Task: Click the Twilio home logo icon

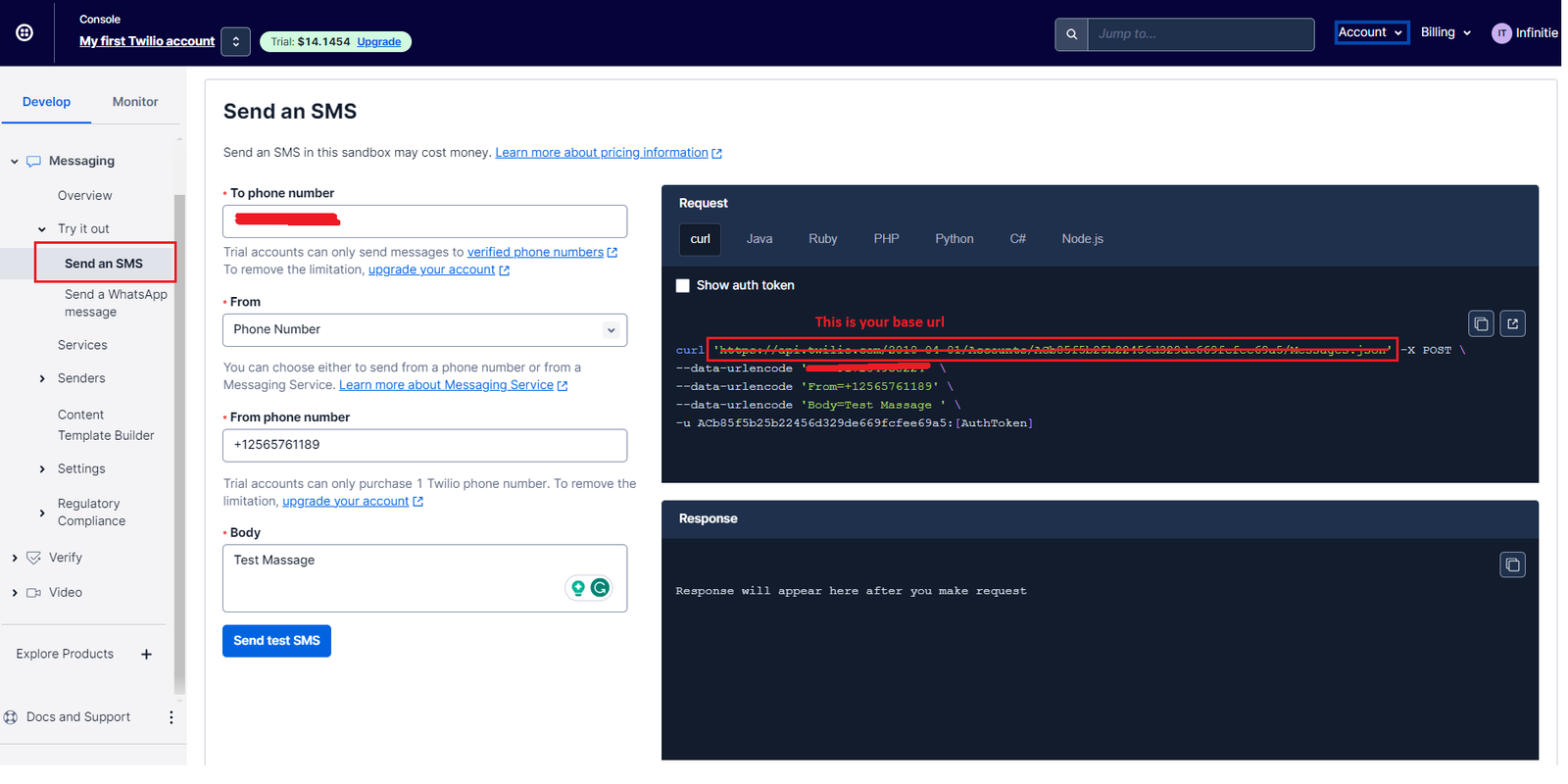Action: (x=24, y=32)
